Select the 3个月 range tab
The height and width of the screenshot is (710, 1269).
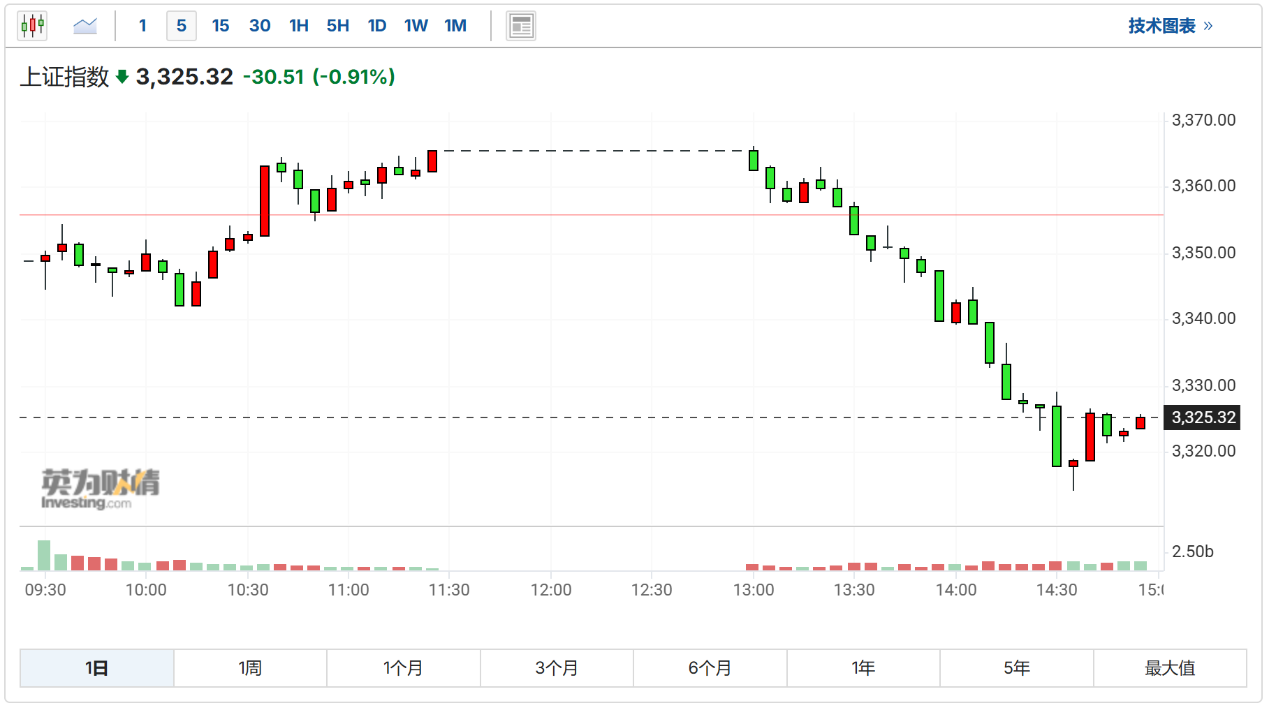tap(557, 668)
